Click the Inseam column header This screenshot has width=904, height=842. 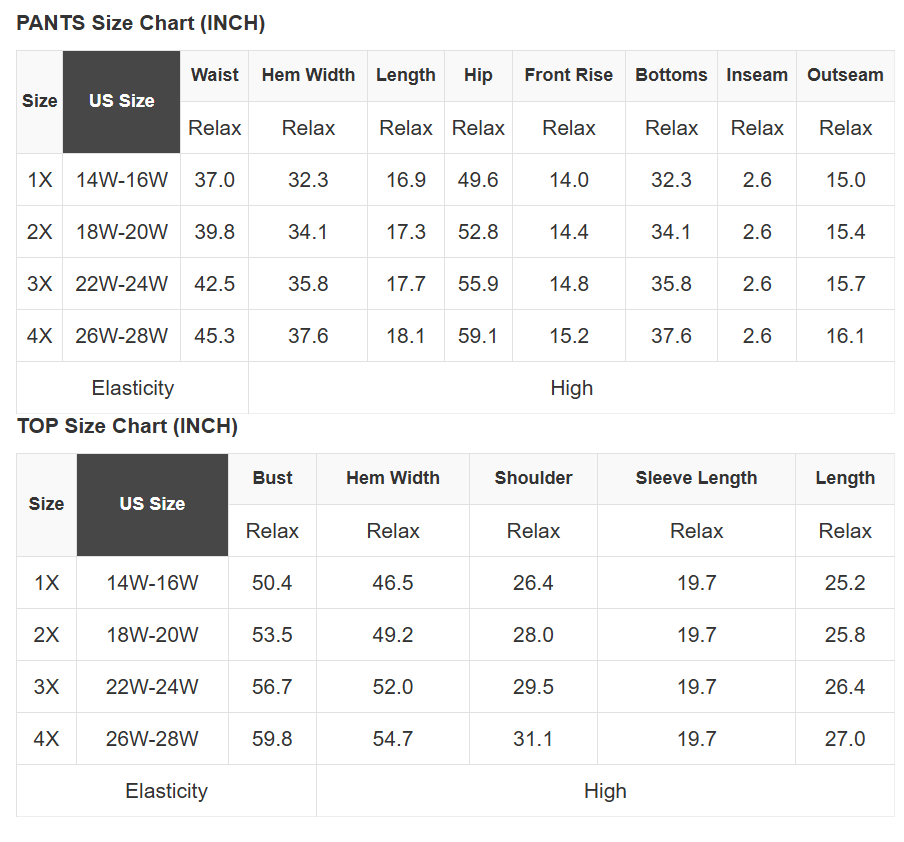[x=757, y=75]
